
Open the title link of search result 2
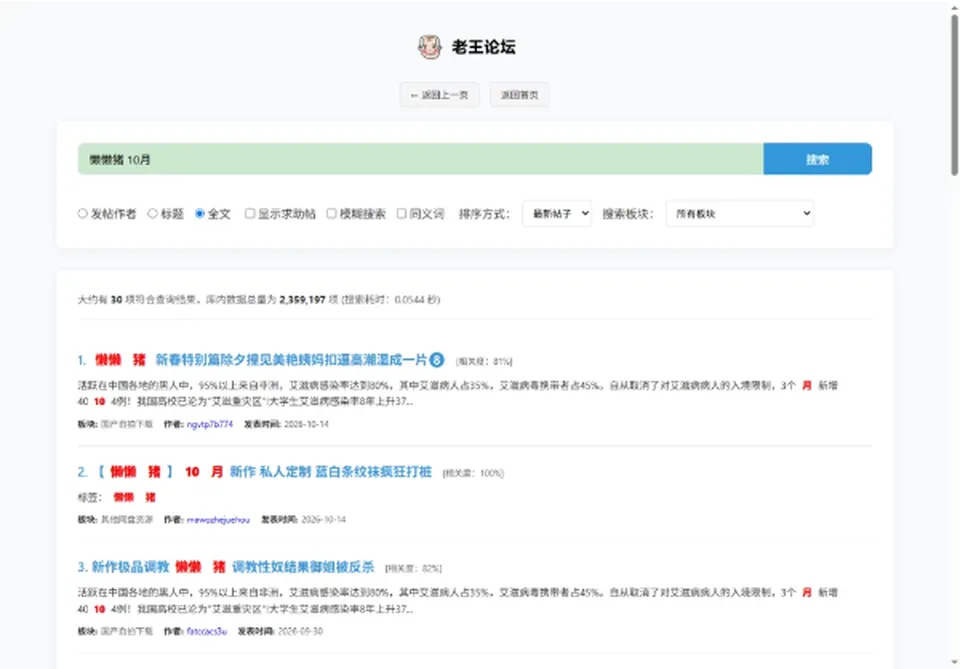255,472
